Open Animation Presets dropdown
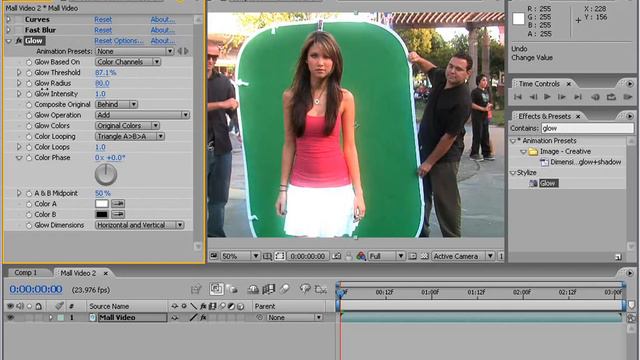The height and width of the screenshot is (360, 640). (x=135, y=51)
